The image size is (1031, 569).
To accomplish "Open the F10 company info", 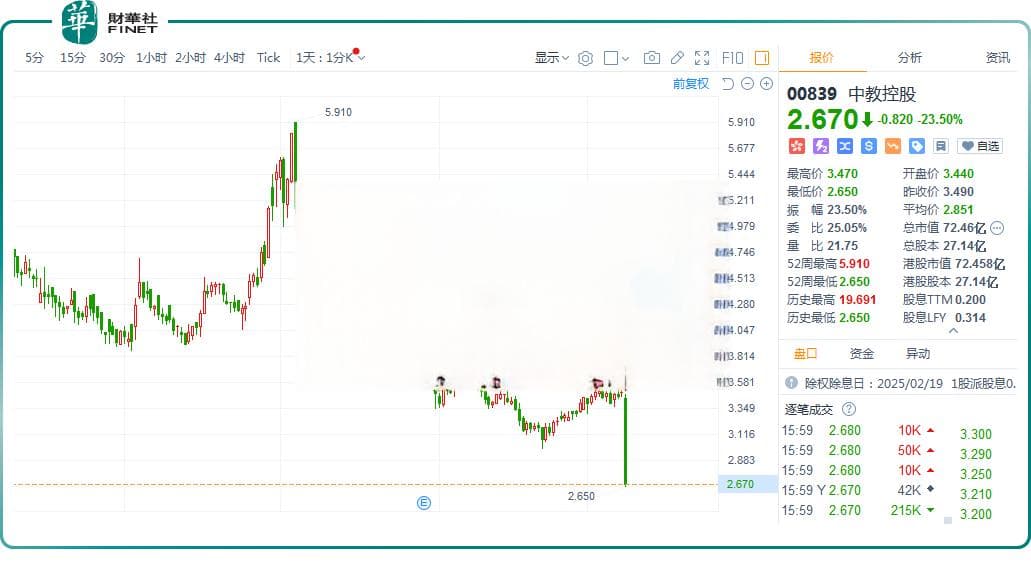I will [x=732, y=58].
